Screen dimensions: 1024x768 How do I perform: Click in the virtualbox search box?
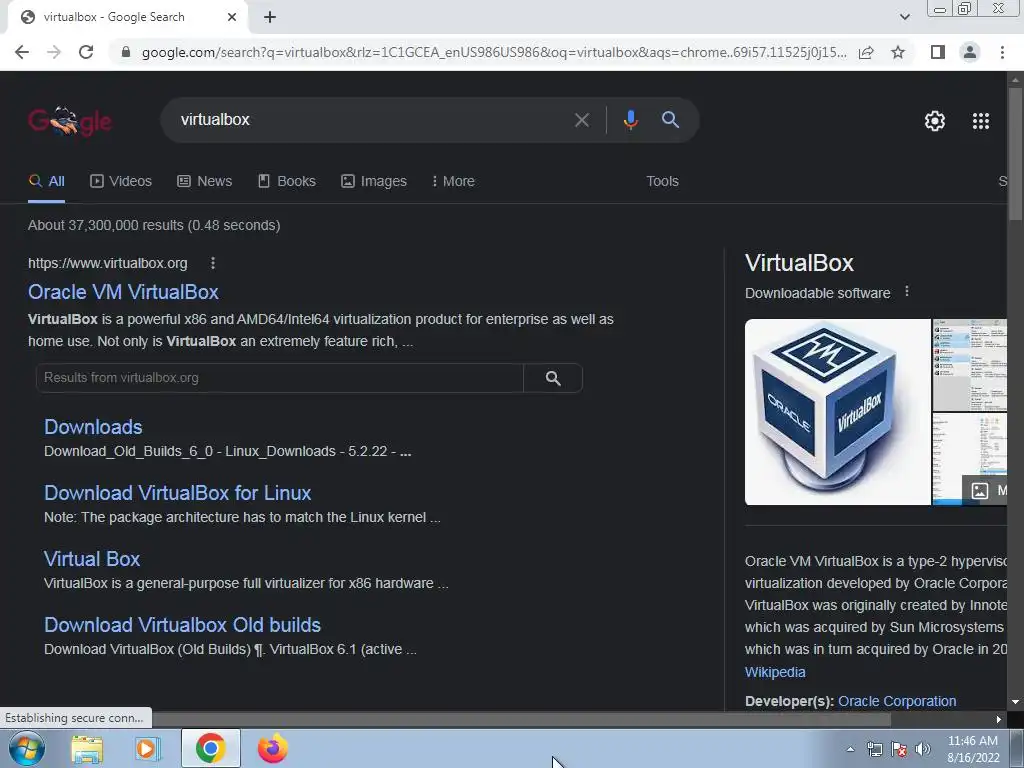[366, 120]
